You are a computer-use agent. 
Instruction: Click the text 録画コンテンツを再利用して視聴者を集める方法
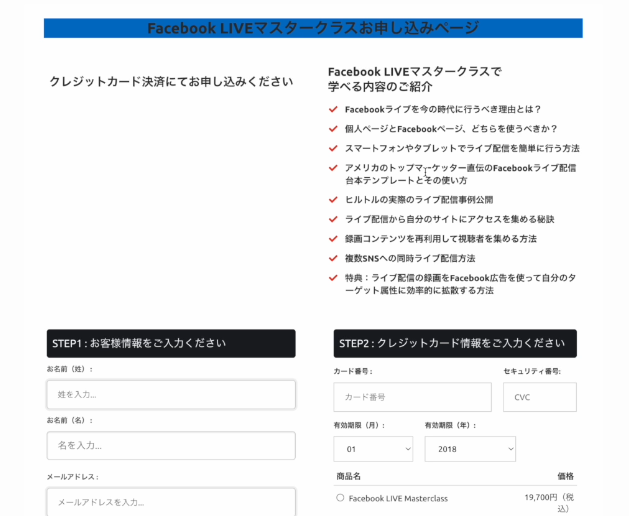[441, 239]
